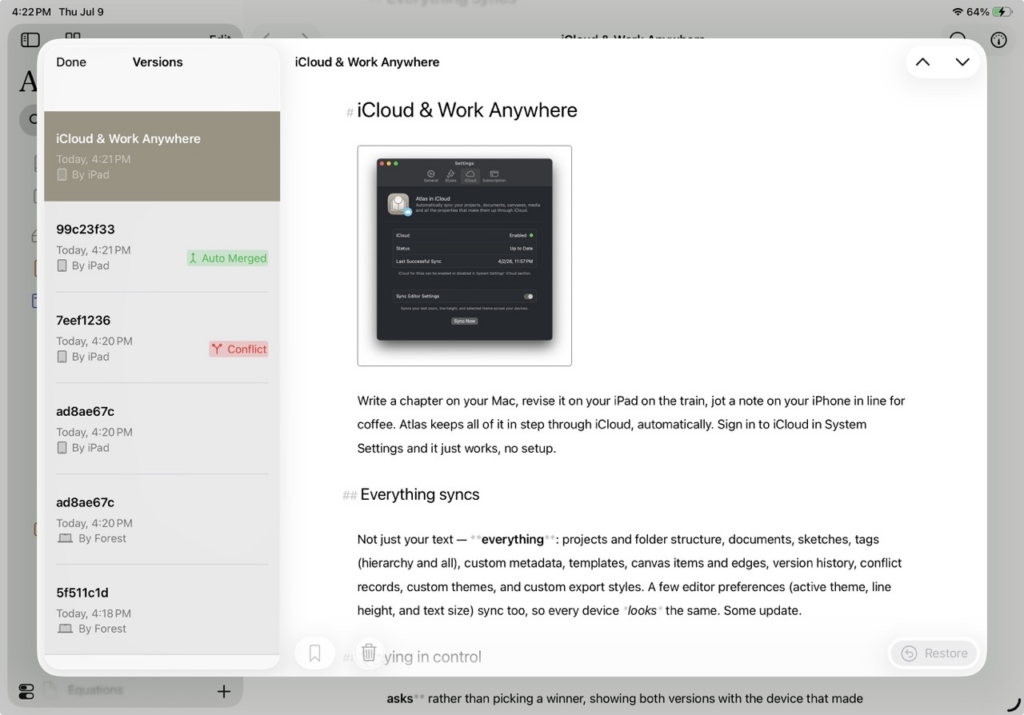
Task: Tap the bookmark icon for this version
Action: [x=315, y=653]
